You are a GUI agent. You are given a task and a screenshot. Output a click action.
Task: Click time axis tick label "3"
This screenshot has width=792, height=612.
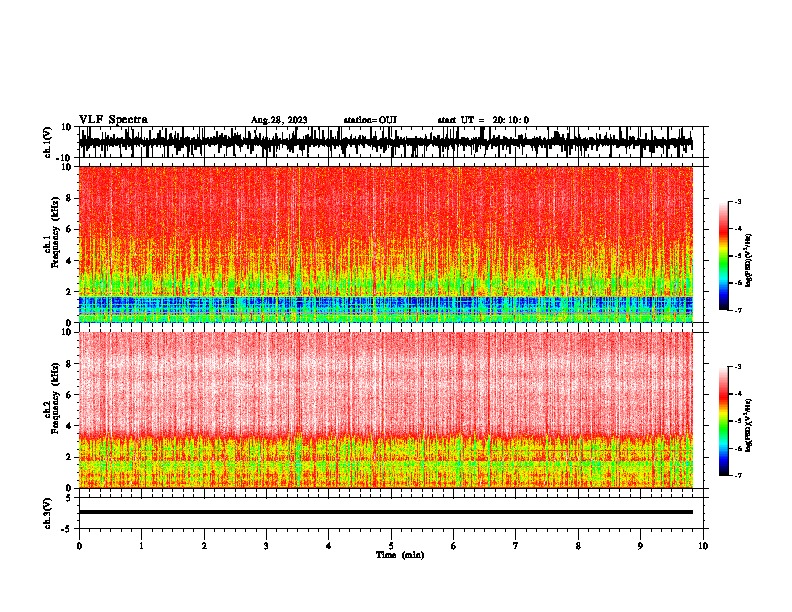pyautogui.click(x=266, y=546)
